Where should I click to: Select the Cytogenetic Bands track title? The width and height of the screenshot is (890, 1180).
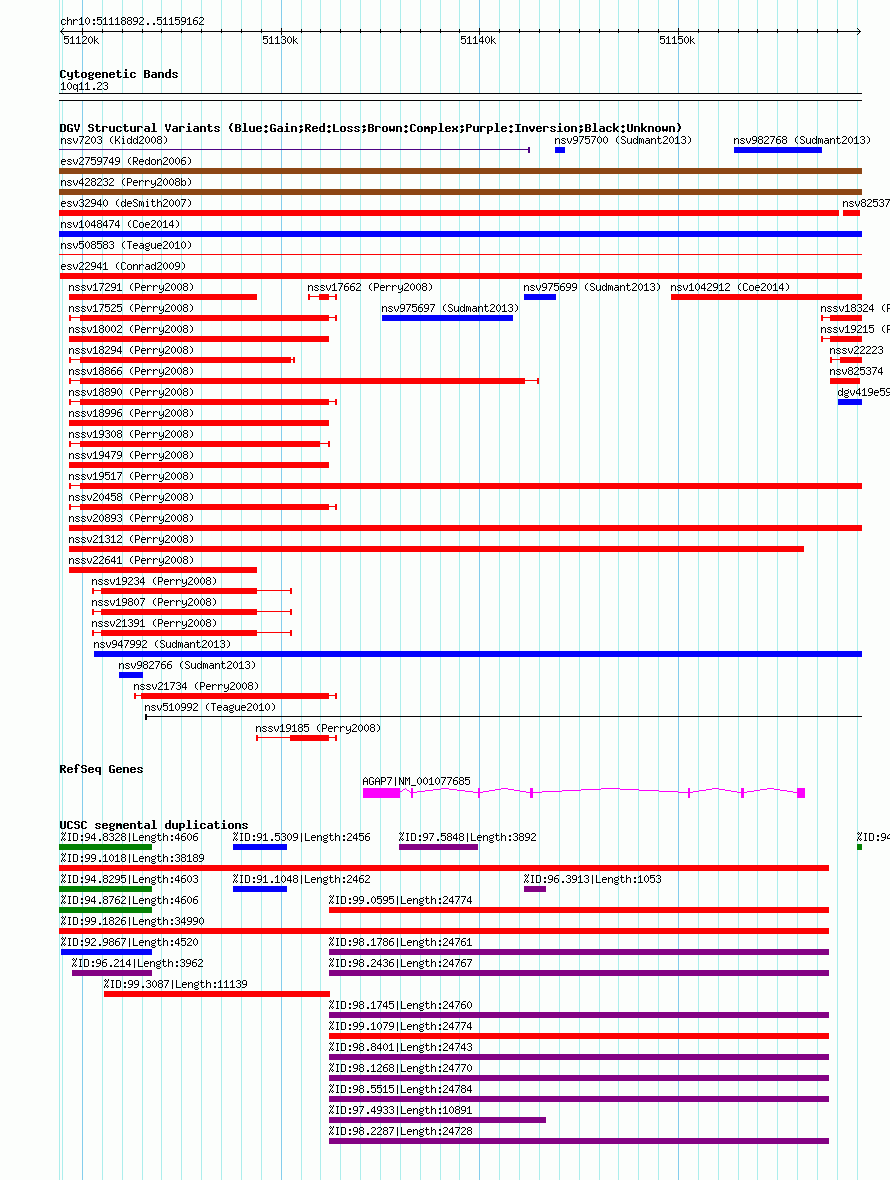click(119, 74)
